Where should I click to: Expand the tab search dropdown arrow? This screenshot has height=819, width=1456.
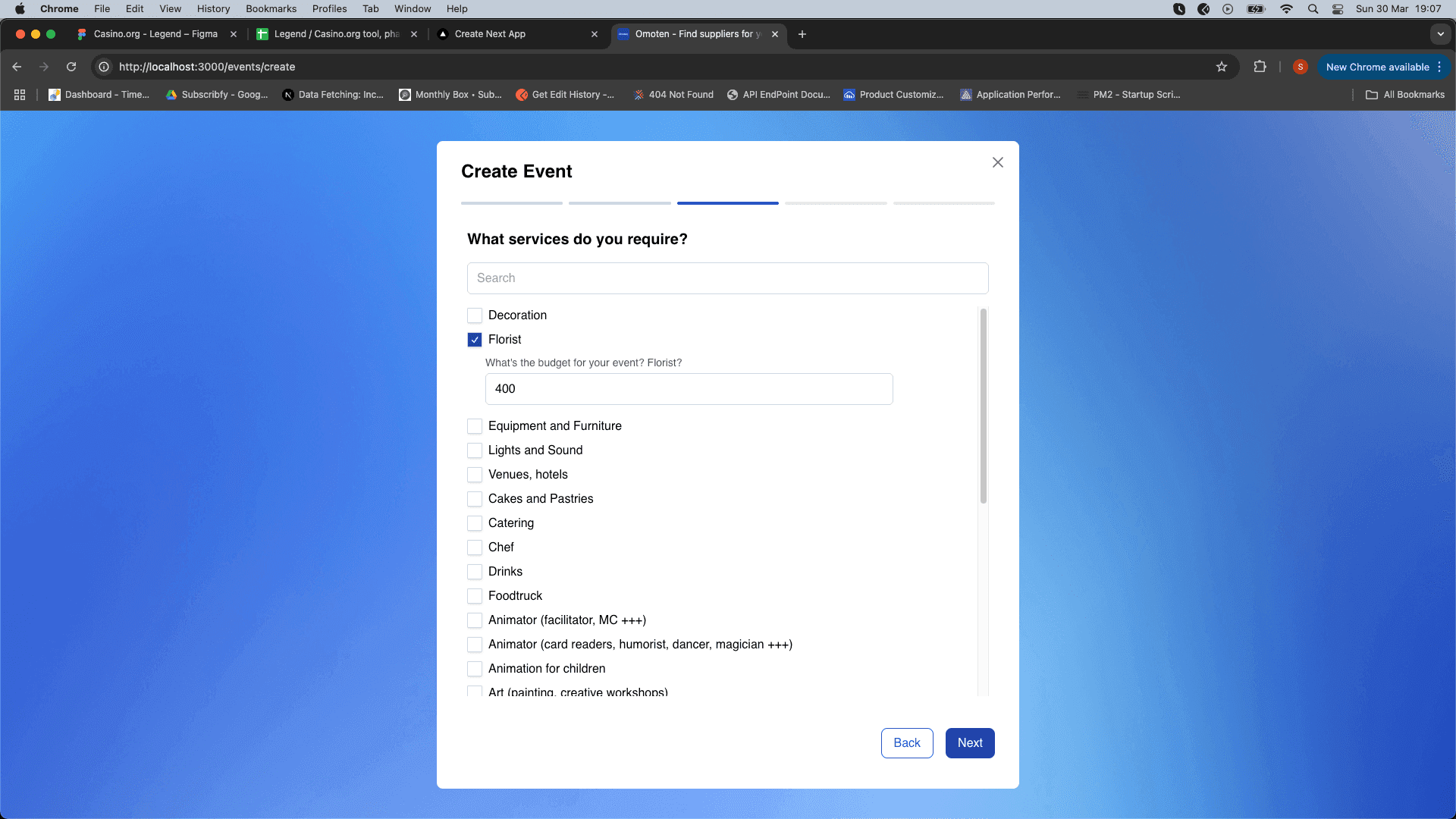tap(1440, 34)
